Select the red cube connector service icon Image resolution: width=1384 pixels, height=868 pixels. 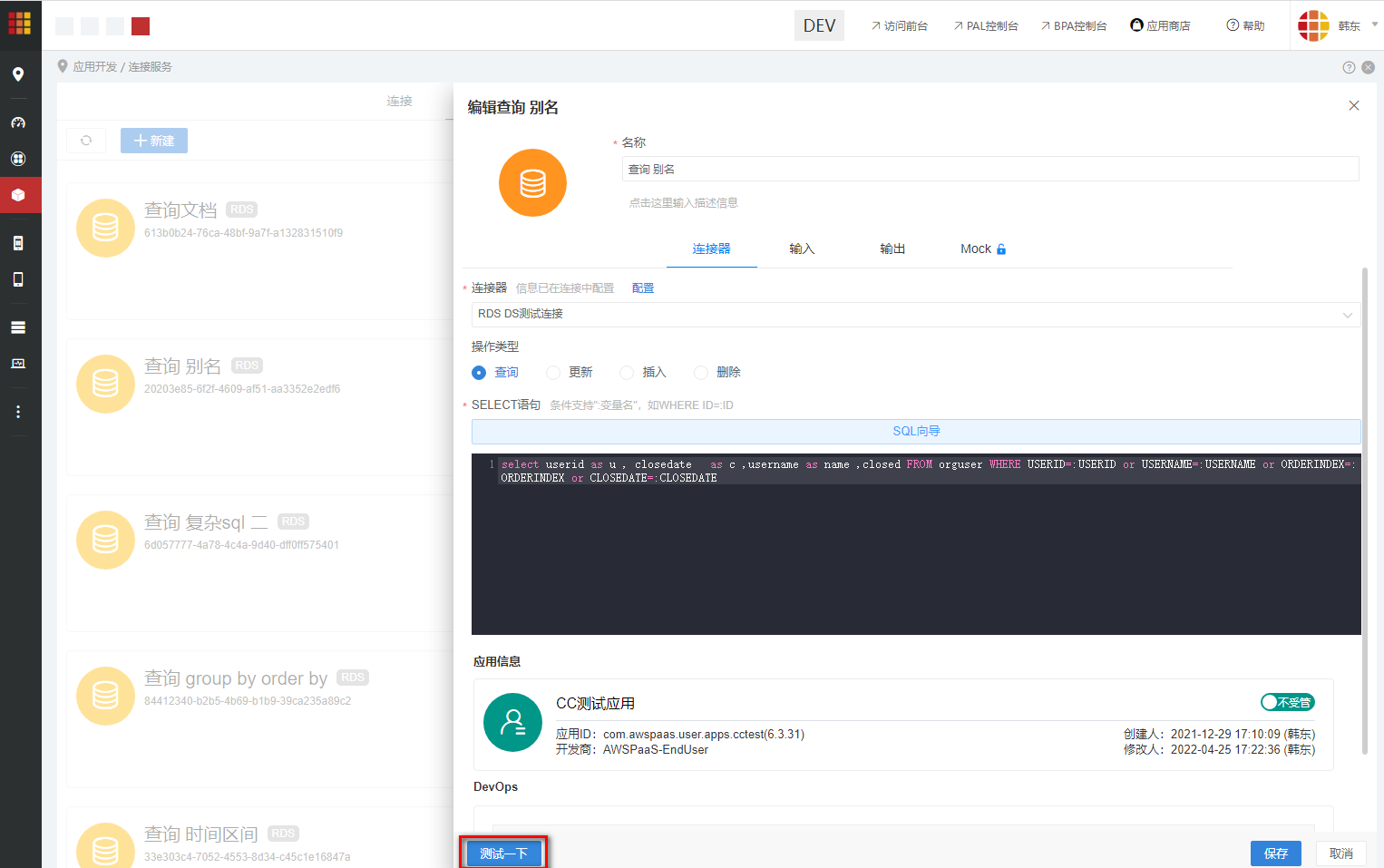pos(20,194)
